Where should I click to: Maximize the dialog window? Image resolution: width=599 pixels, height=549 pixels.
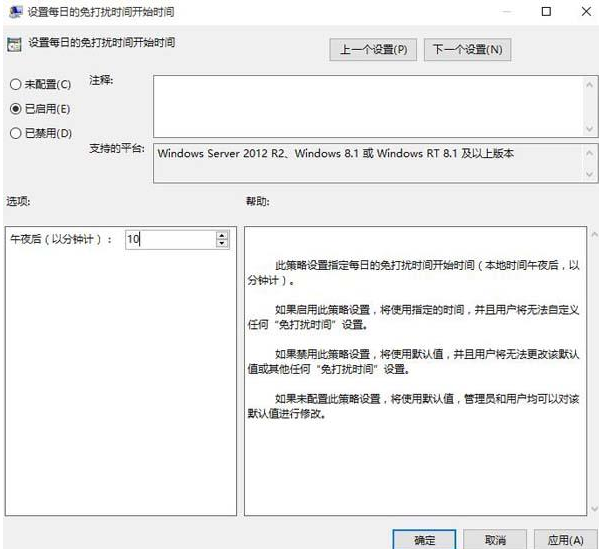[x=546, y=11]
